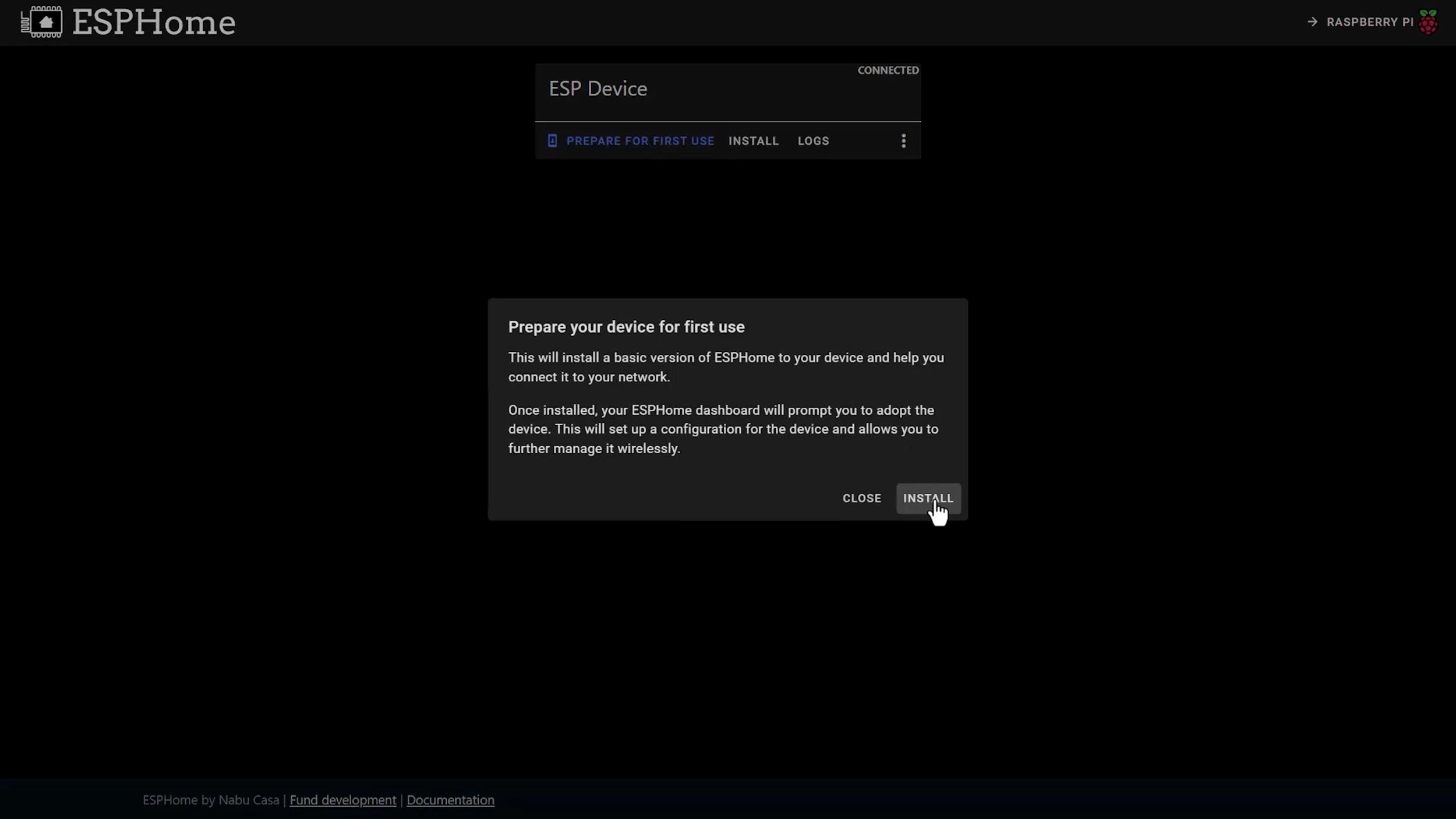Click the RASPBERRY PI text label
This screenshot has width=1456, height=819.
pos(1370,22)
